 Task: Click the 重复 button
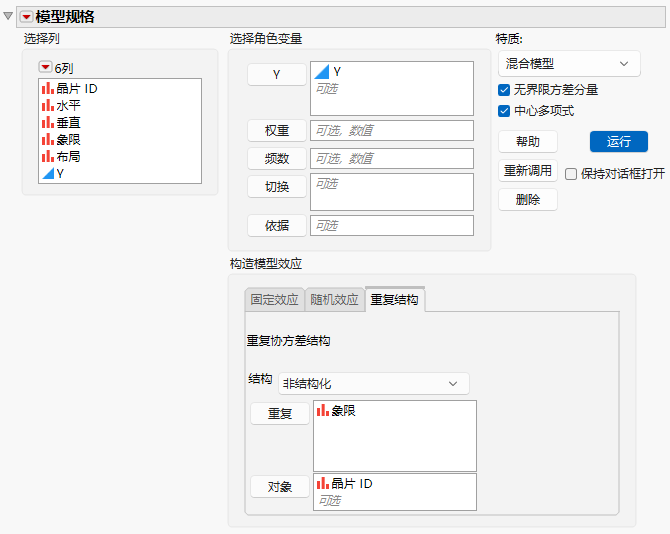tap(279, 414)
